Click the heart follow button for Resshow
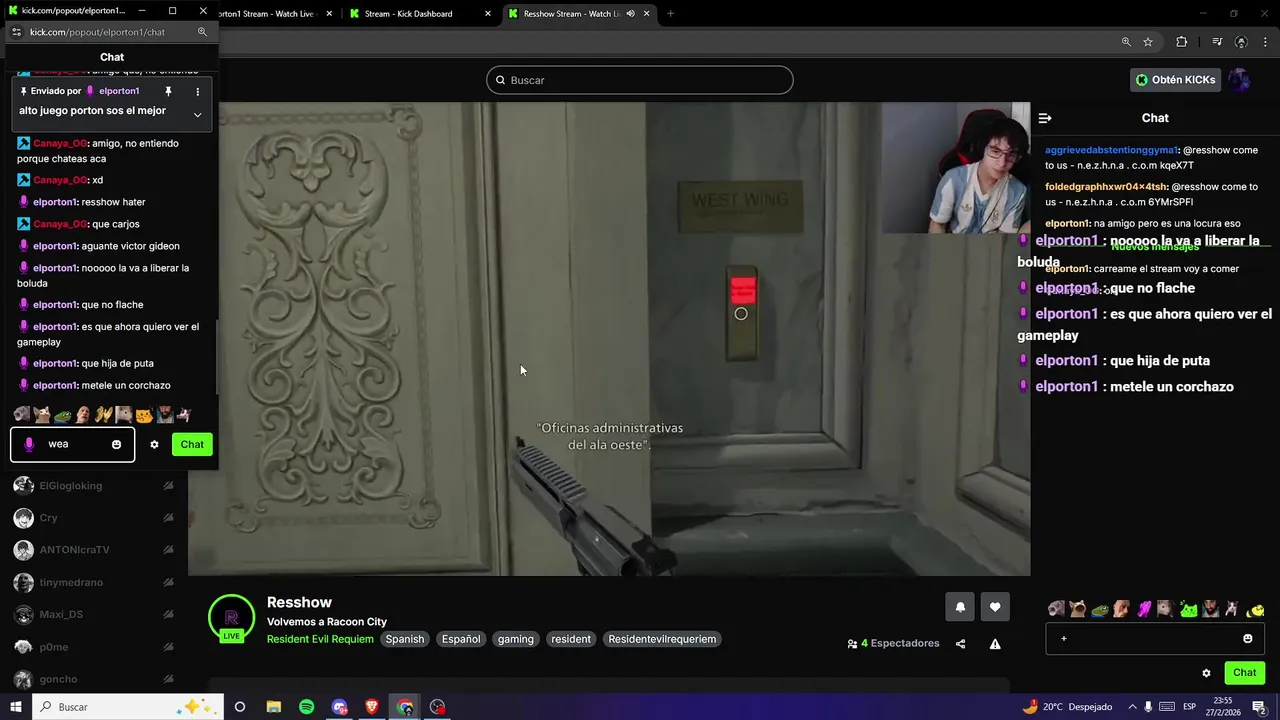The height and width of the screenshot is (720, 1280). [x=995, y=607]
